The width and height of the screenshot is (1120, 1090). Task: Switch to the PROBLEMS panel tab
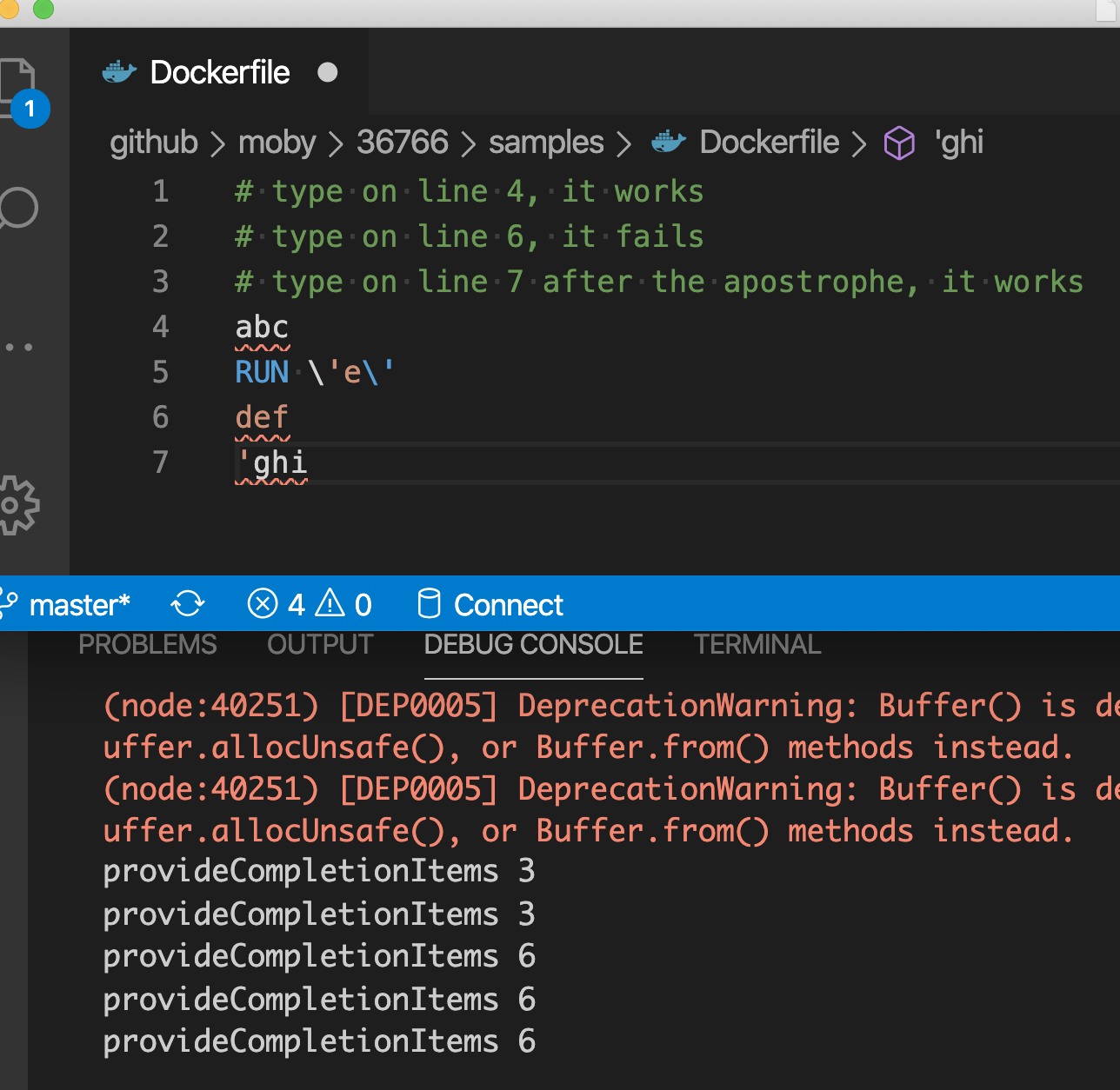pyautogui.click(x=147, y=645)
